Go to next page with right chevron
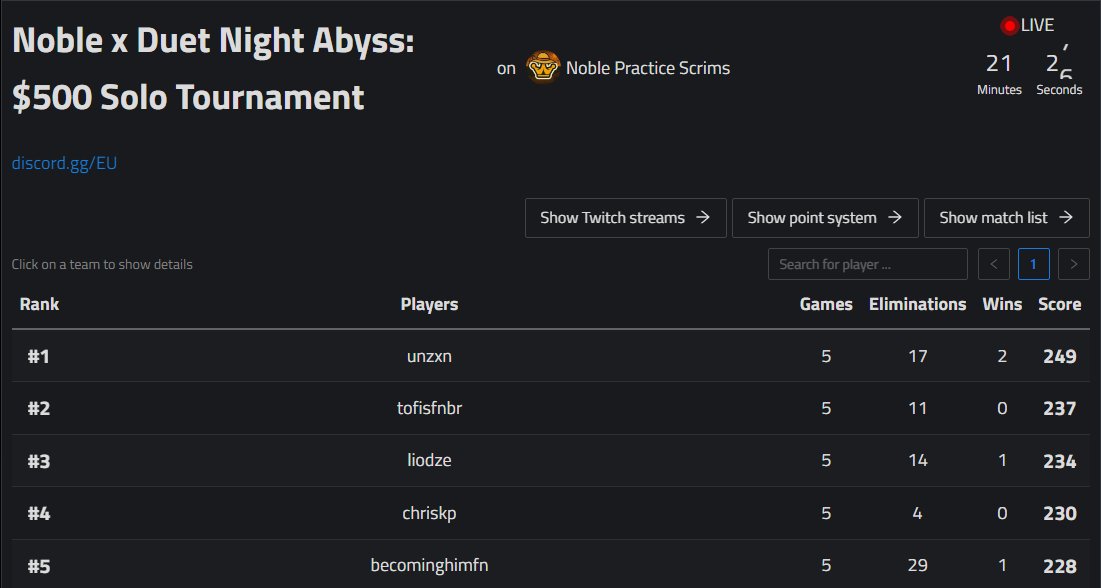 pyautogui.click(x=1074, y=264)
